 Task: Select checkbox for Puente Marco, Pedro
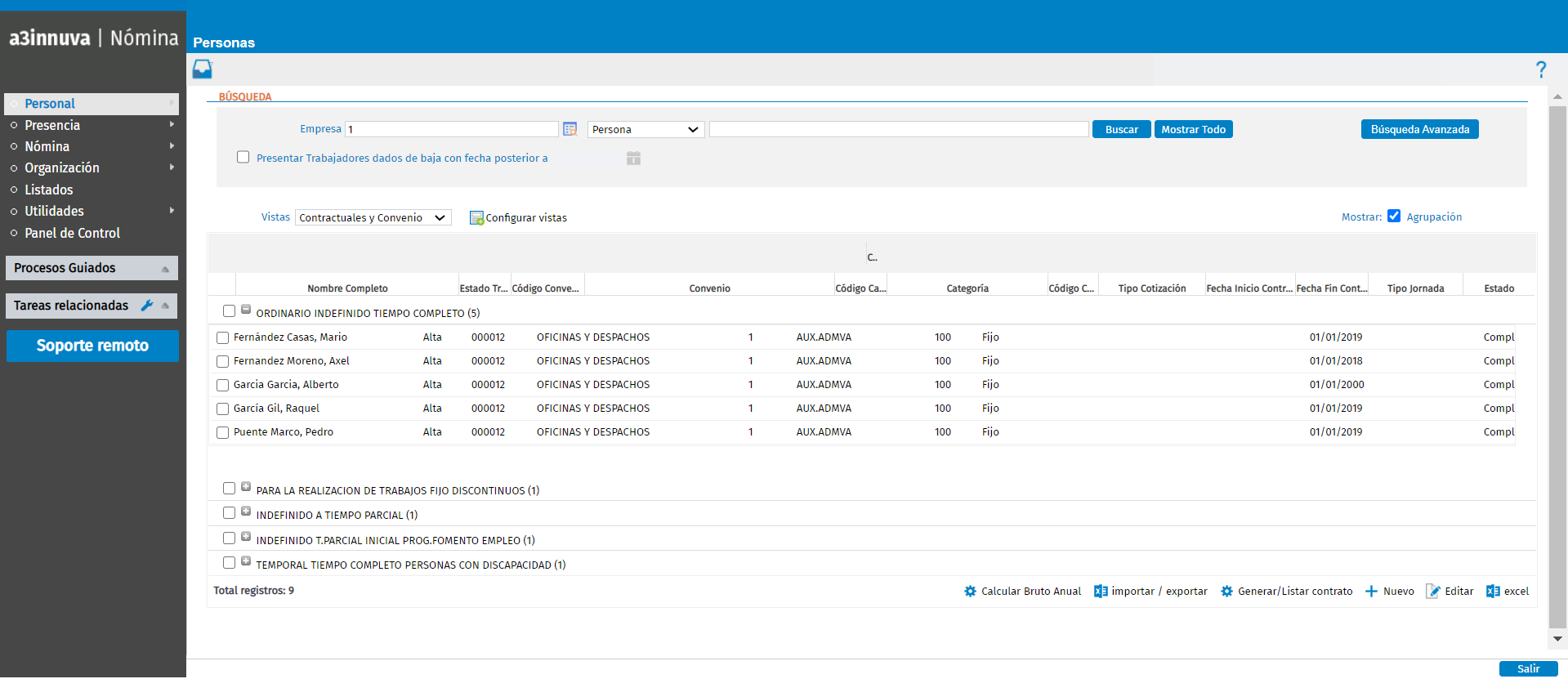pos(222,432)
